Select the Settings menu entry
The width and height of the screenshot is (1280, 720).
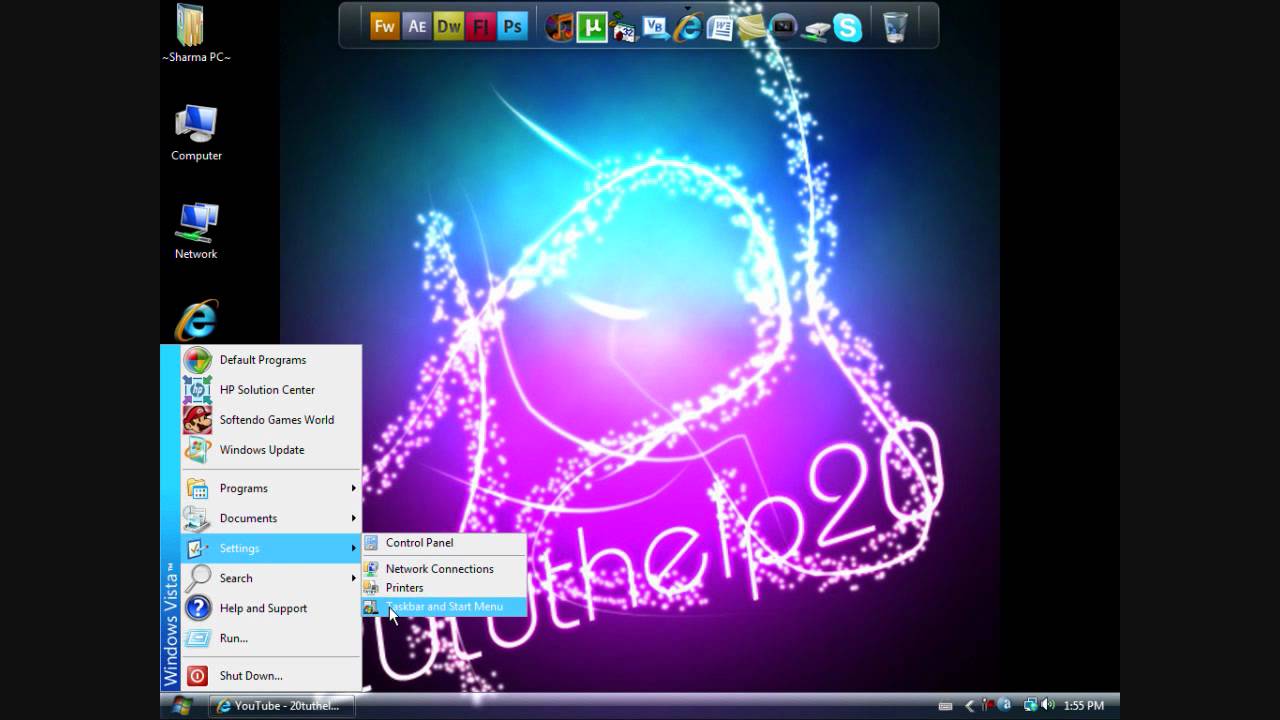271,548
